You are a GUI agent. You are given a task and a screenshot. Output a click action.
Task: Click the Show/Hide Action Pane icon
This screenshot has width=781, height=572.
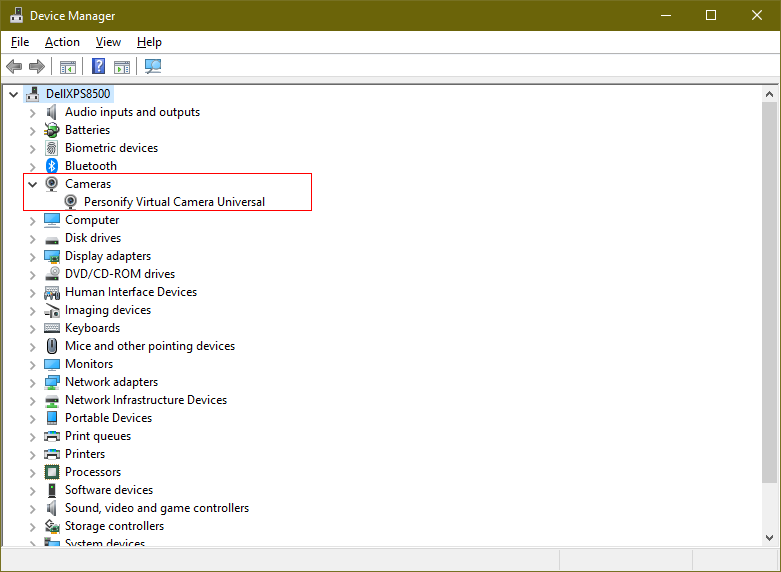tap(122, 67)
